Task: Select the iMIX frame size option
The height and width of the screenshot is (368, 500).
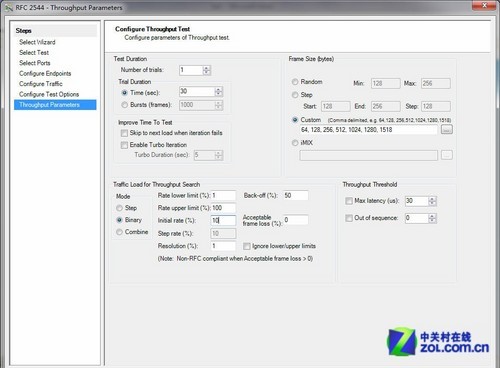Action: 295,143
